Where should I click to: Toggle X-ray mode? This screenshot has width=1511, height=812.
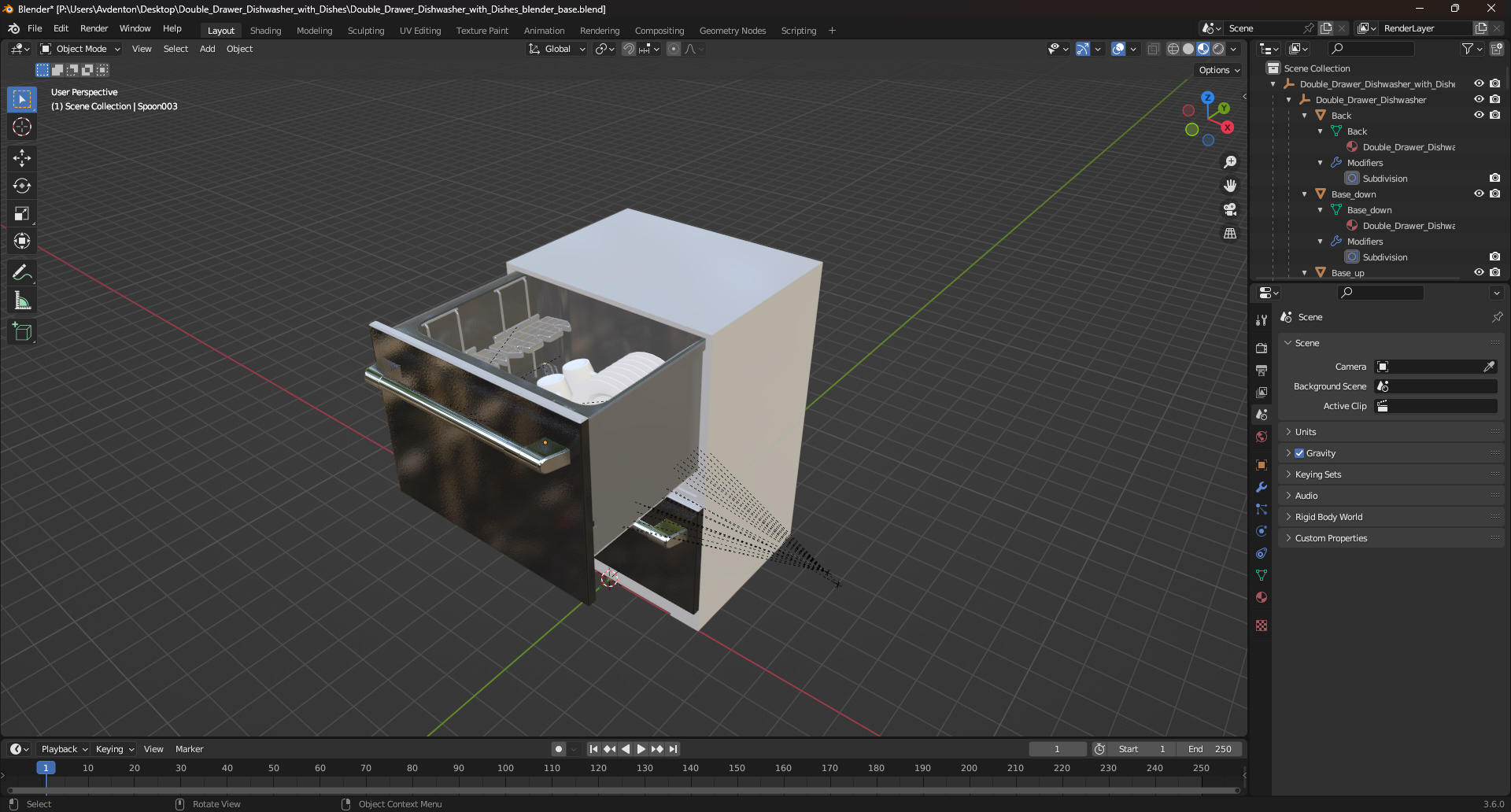click(1153, 49)
